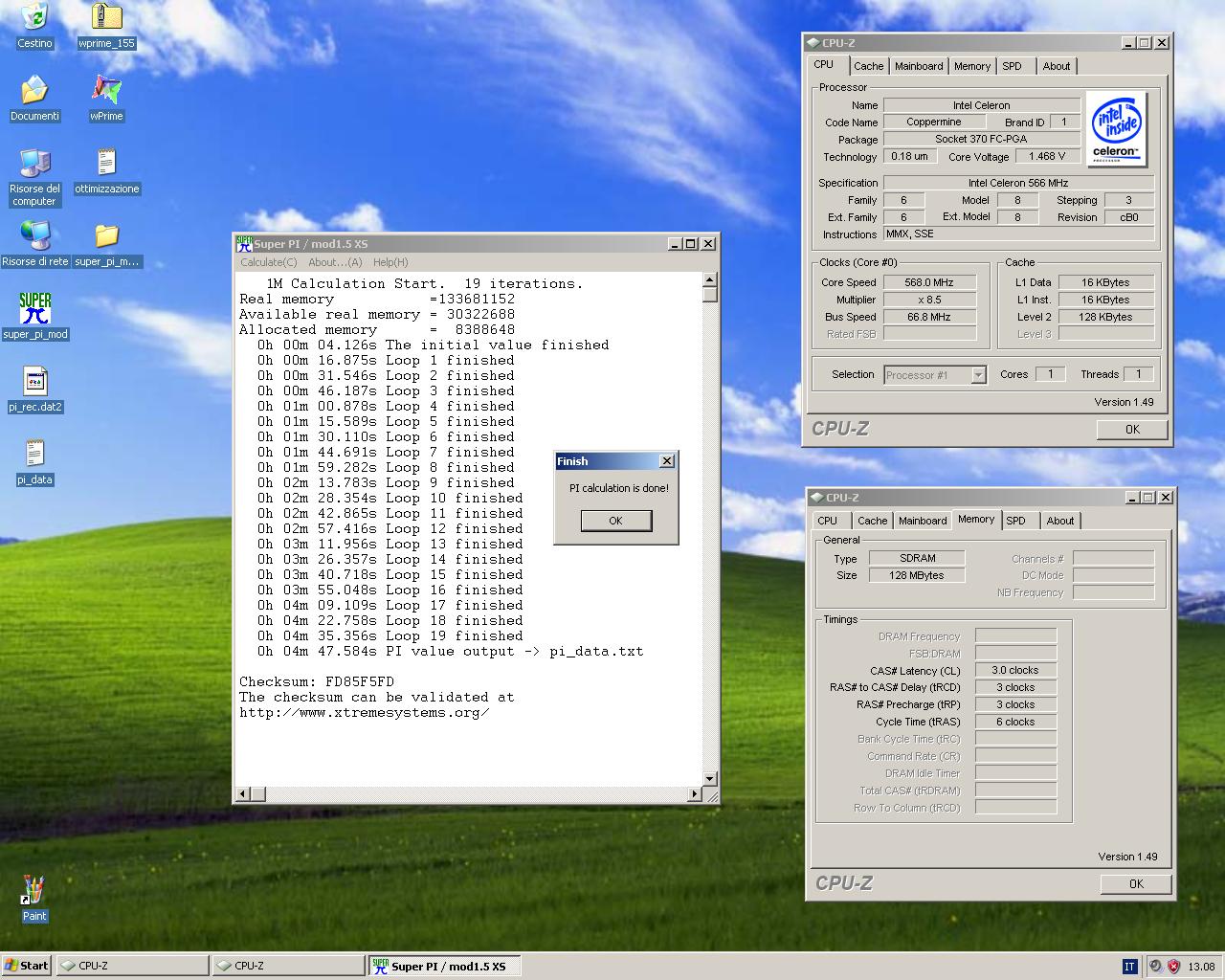Minimize the Super PI window
This screenshot has width=1225, height=980.
[x=675, y=244]
